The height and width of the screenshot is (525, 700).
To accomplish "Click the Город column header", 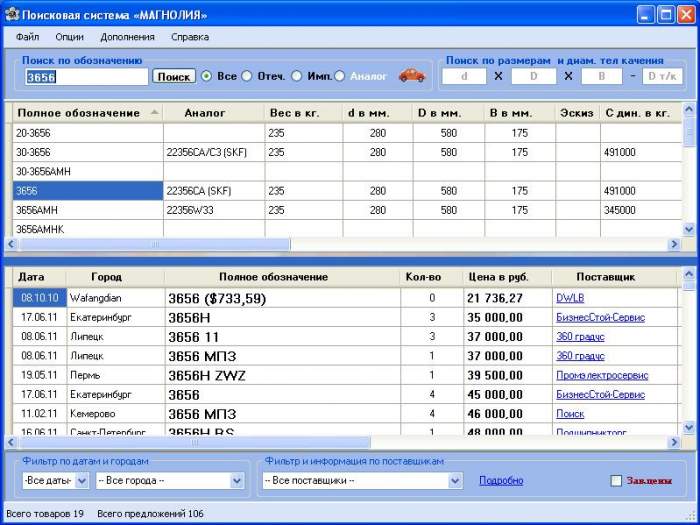I will point(116,277).
